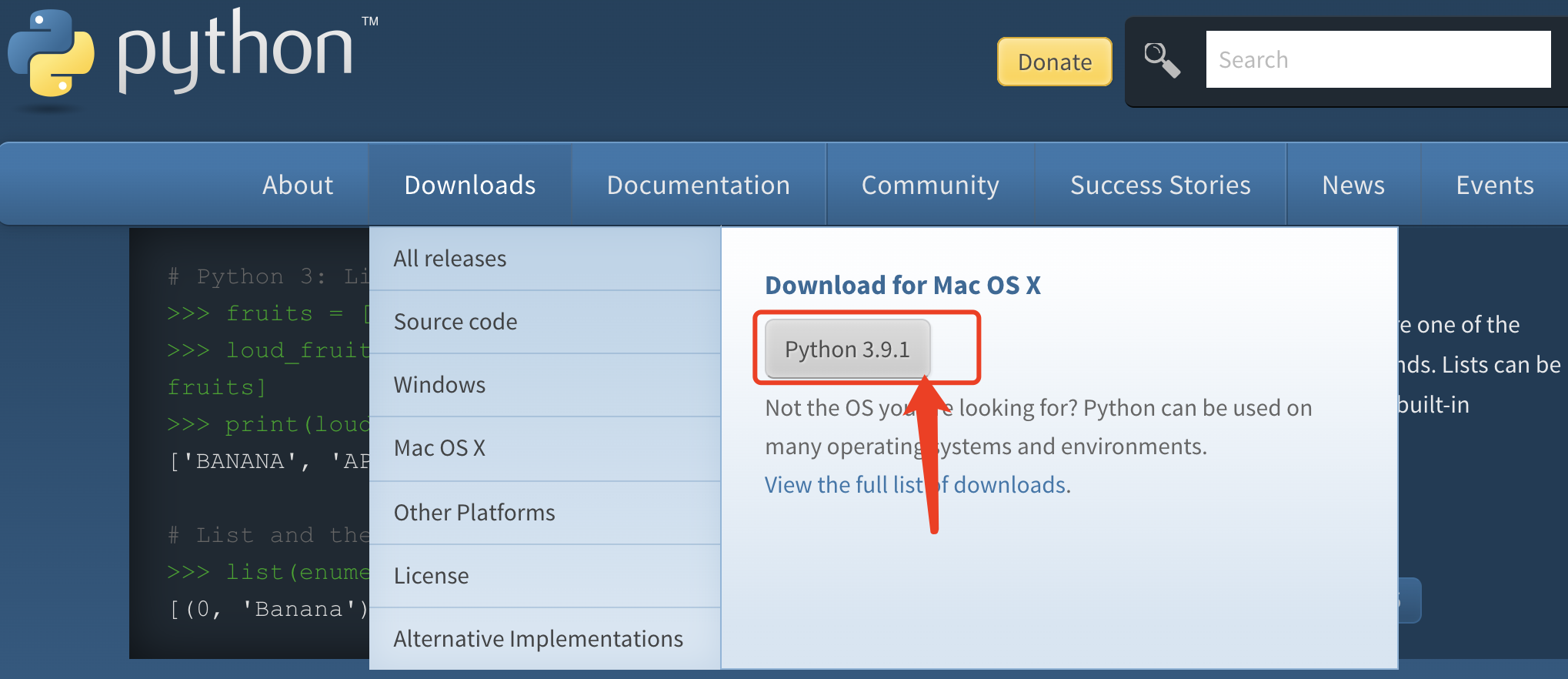The height and width of the screenshot is (679, 1568).
Task: Click the Python 3.9.1 download button
Action: point(847,350)
